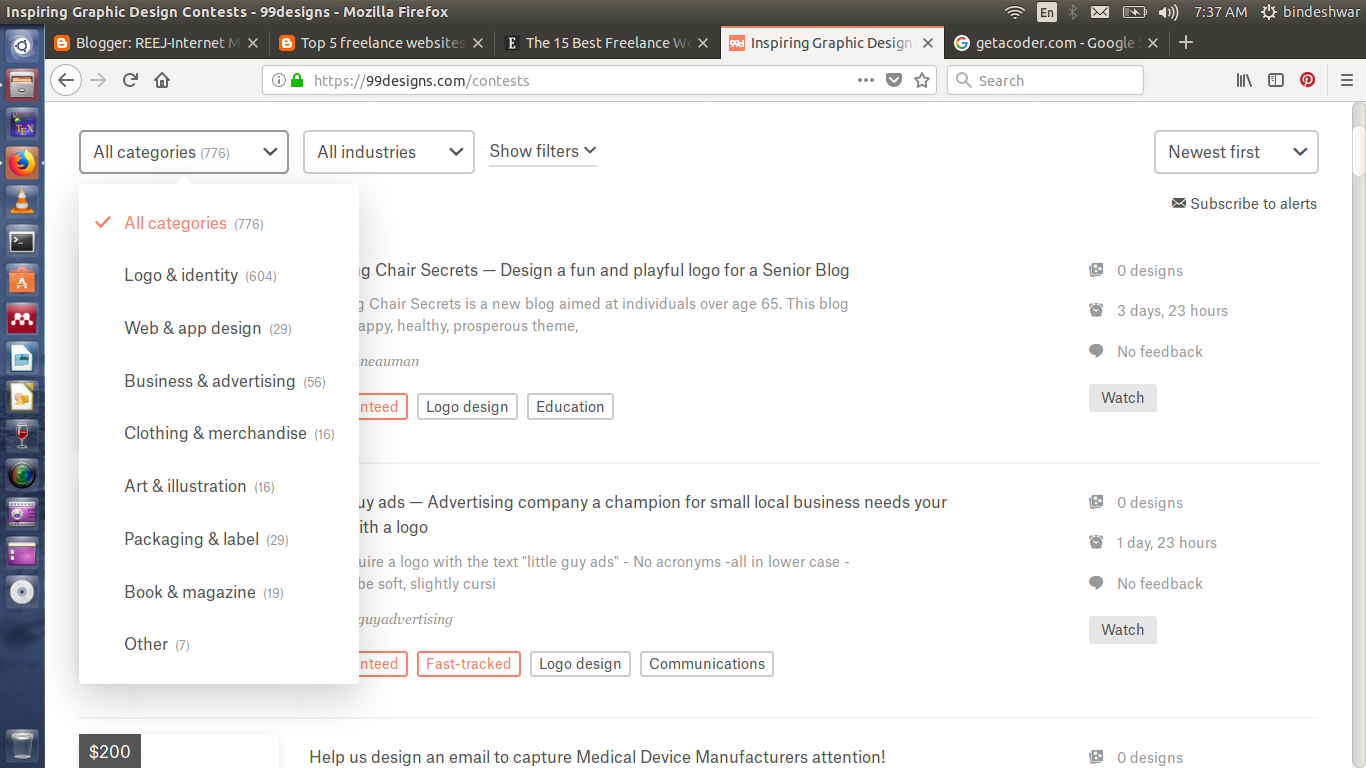Screen dimensions: 1366x768
Task: Open the medical device email design contest
Action: tap(597, 757)
